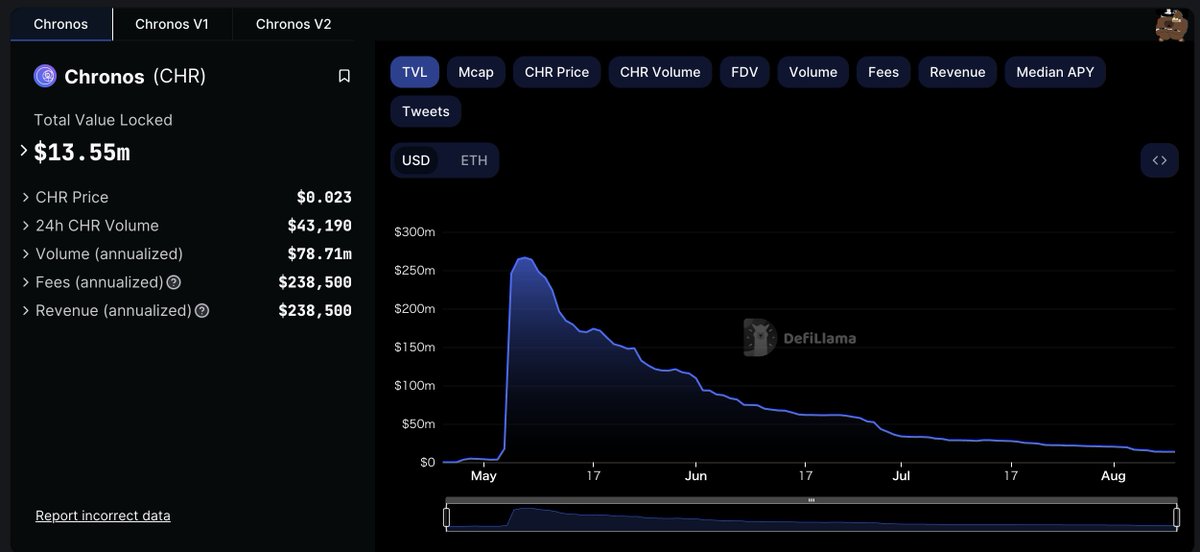The image size is (1200, 552).
Task: Click the TVL peak on chart line
Action: pyautogui.click(x=524, y=258)
